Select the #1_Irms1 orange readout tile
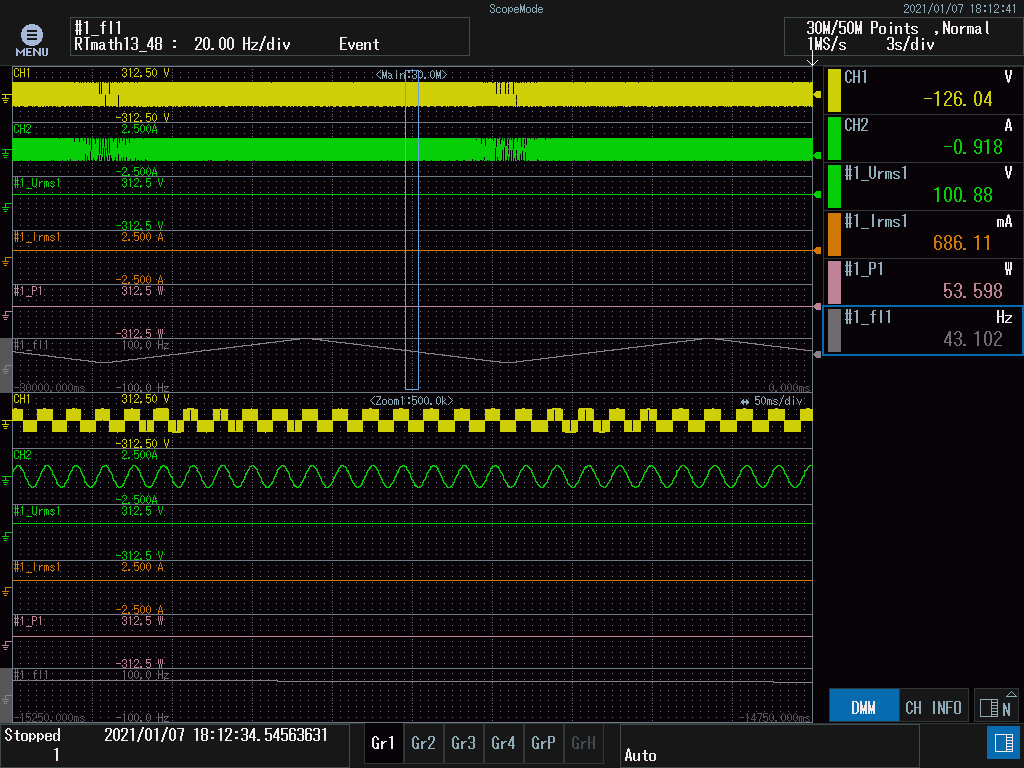 coord(922,233)
